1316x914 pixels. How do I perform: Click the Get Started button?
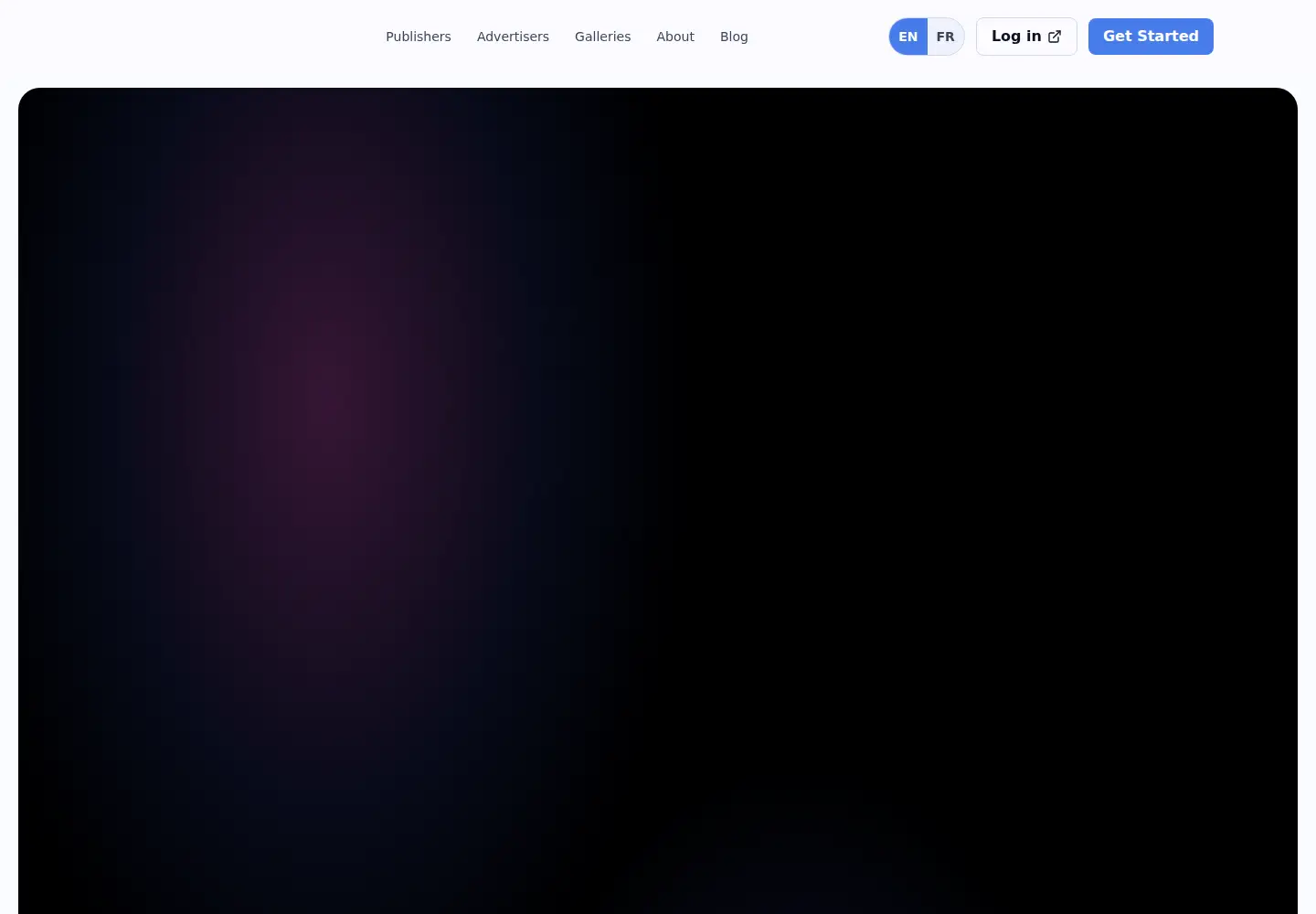click(x=1151, y=37)
